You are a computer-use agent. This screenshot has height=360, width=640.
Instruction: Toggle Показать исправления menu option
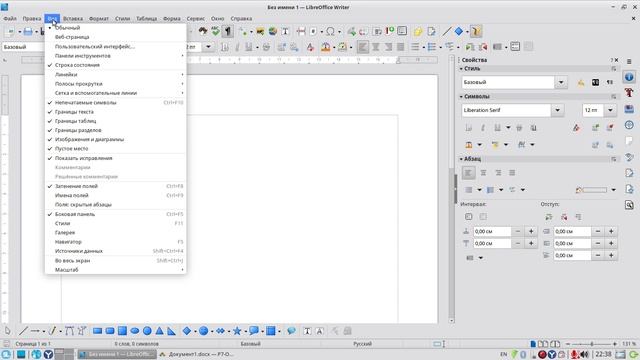[x=116, y=158]
